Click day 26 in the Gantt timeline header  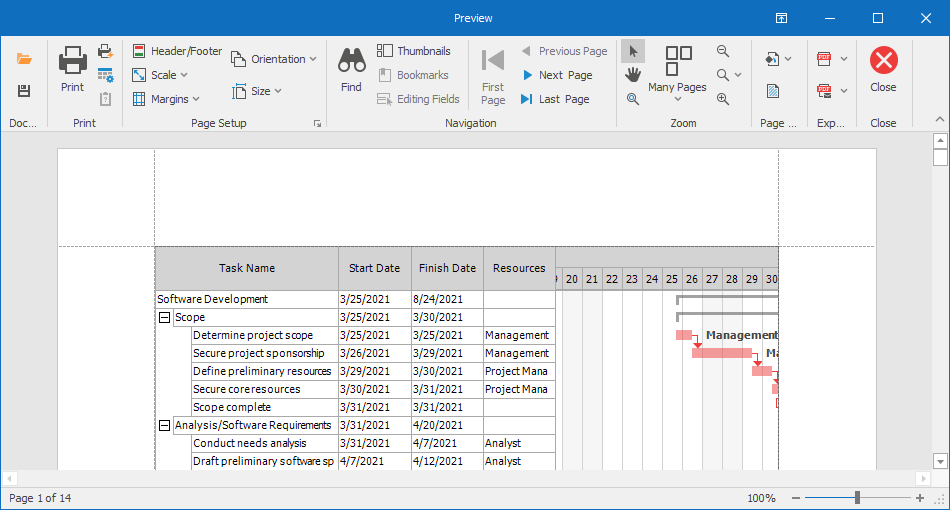coord(692,279)
